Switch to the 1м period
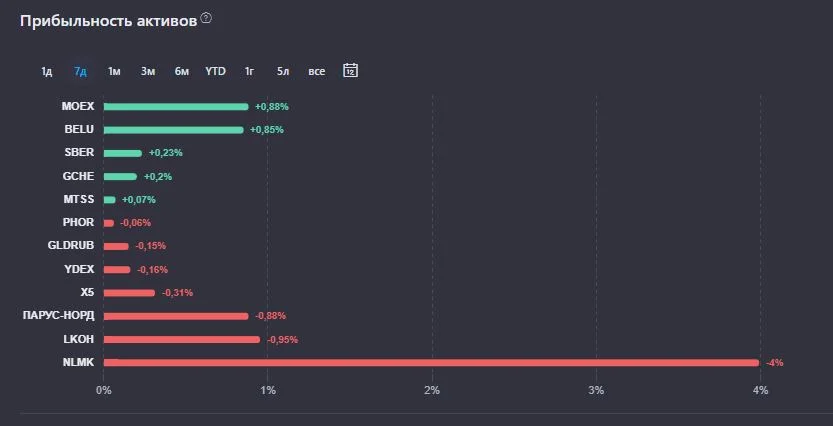The image size is (833, 426). click(x=114, y=71)
